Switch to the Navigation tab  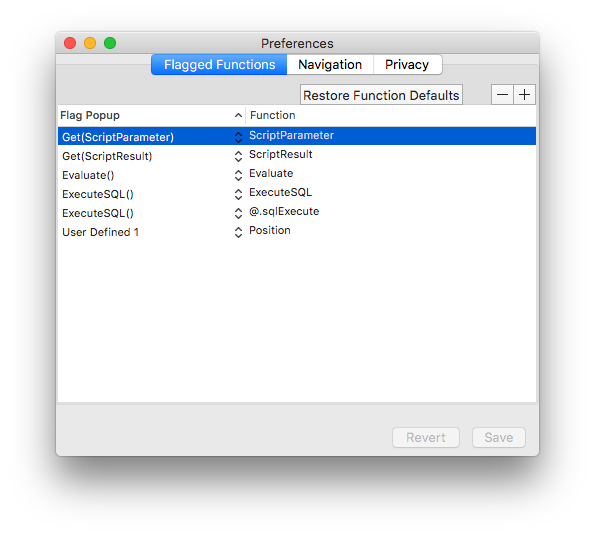pyautogui.click(x=330, y=64)
